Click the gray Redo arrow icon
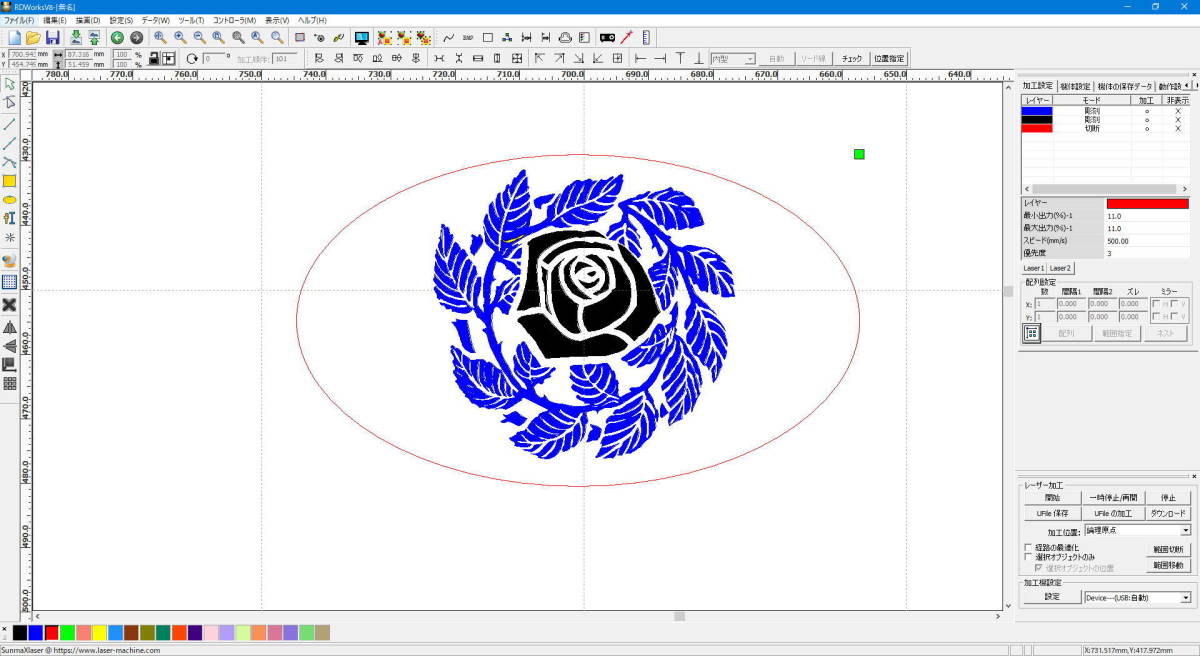The height and width of the screenshot is (656, 1200). (x=136, y=37)
